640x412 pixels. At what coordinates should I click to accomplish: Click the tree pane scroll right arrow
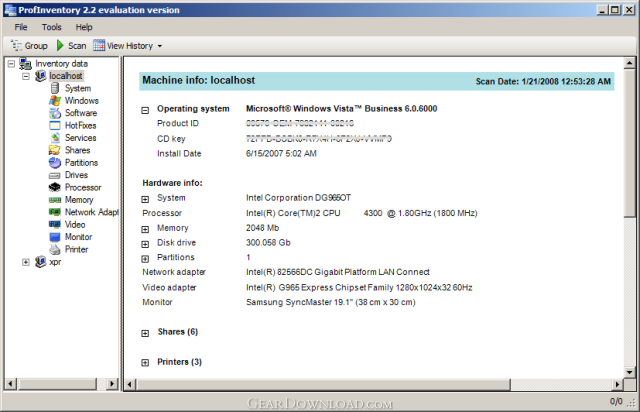point(112,384)
